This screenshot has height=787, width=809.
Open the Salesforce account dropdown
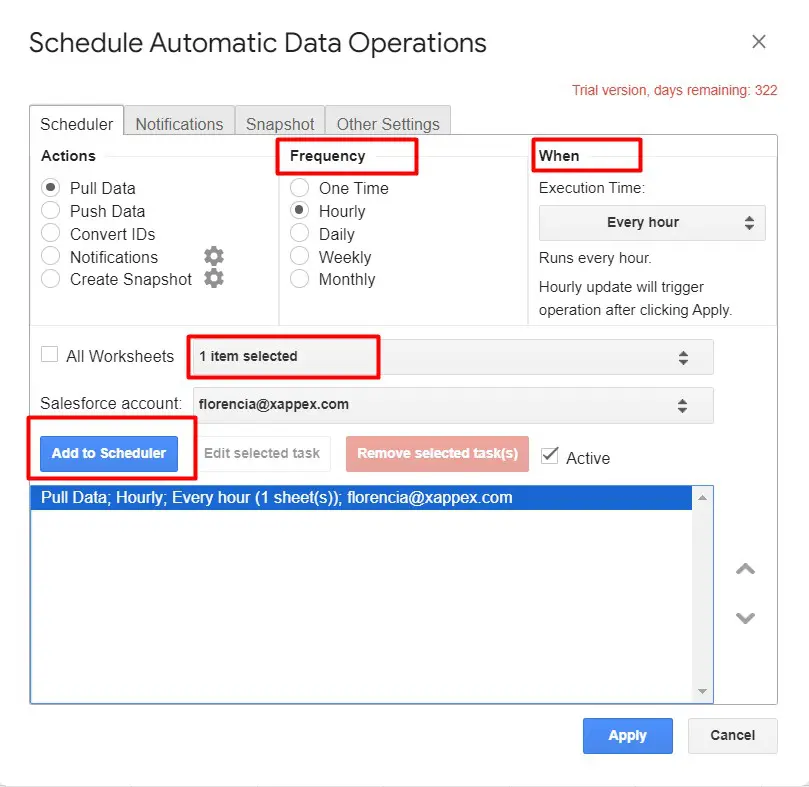pyautogui.click(x=452, y=405)
